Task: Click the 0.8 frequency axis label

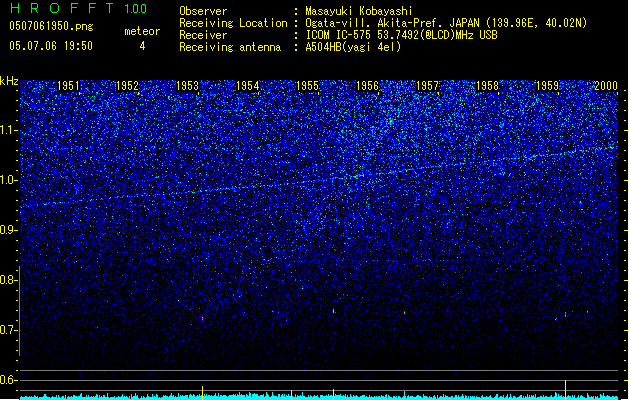Action: tap(8, 280)
